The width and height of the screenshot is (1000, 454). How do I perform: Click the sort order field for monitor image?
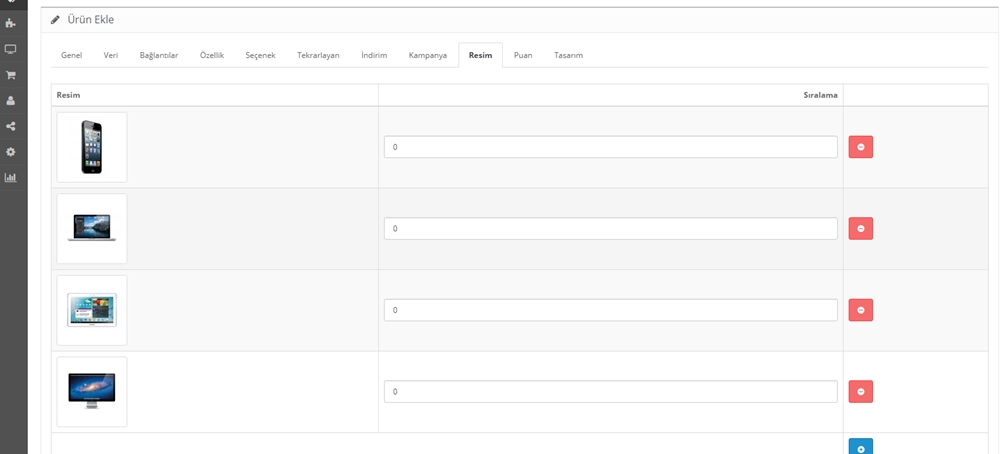(610, 392)
